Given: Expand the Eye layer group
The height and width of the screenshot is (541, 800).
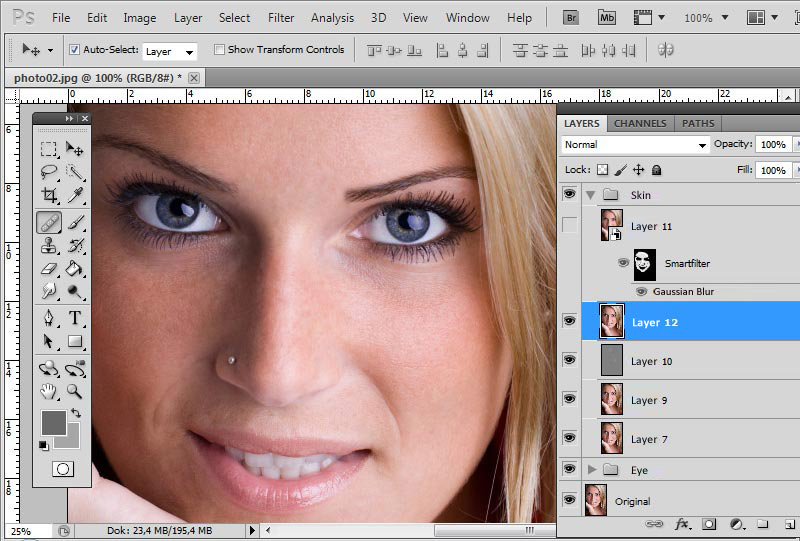Looking at the screenshot, I should pos(591,469).
